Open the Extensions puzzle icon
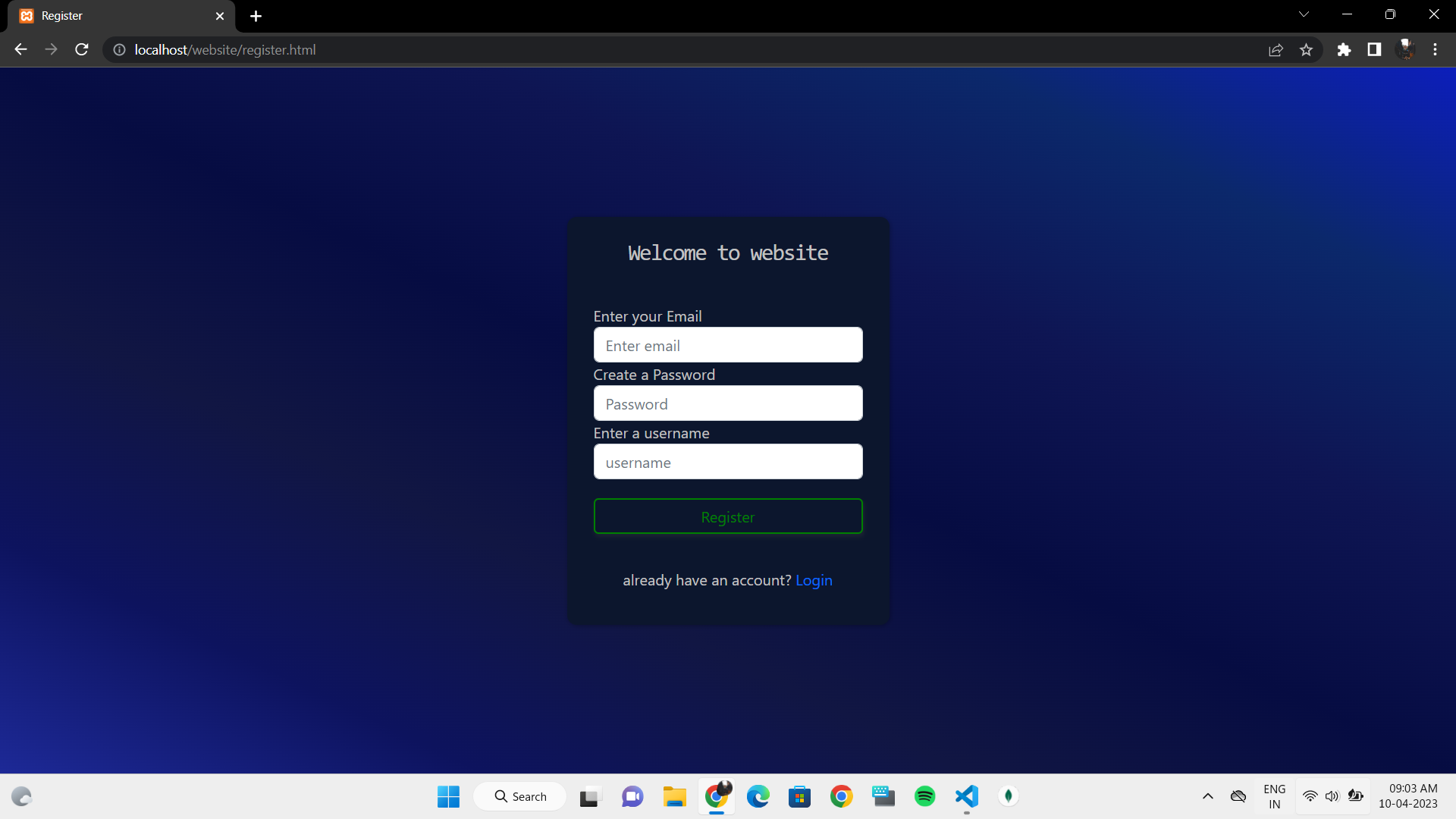This screenshot has width=1456, height=819. click(x=1344, y=49)
